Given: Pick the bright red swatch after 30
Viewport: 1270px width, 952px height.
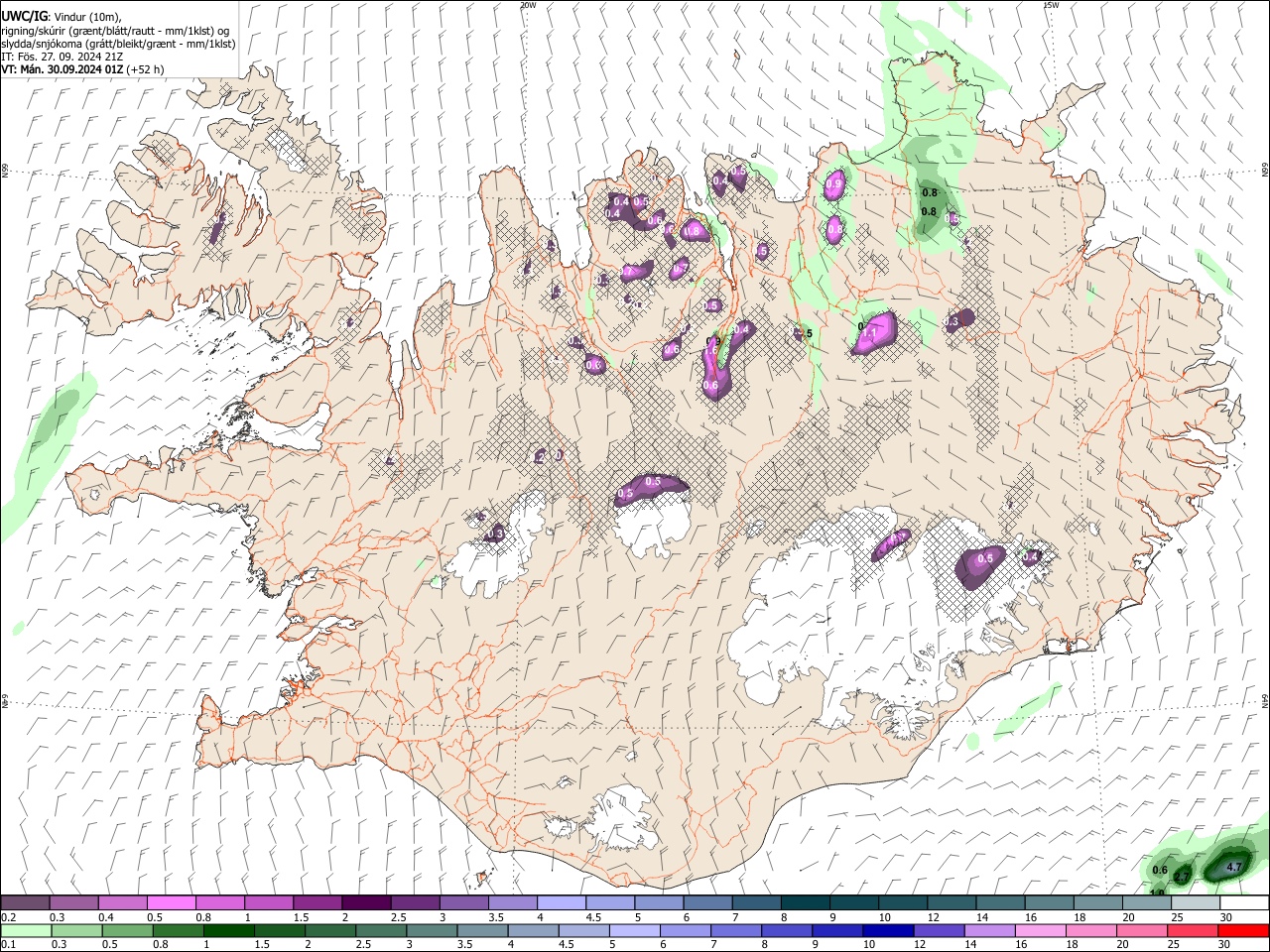Looking at the screenshot, I should click(1243, 931).
